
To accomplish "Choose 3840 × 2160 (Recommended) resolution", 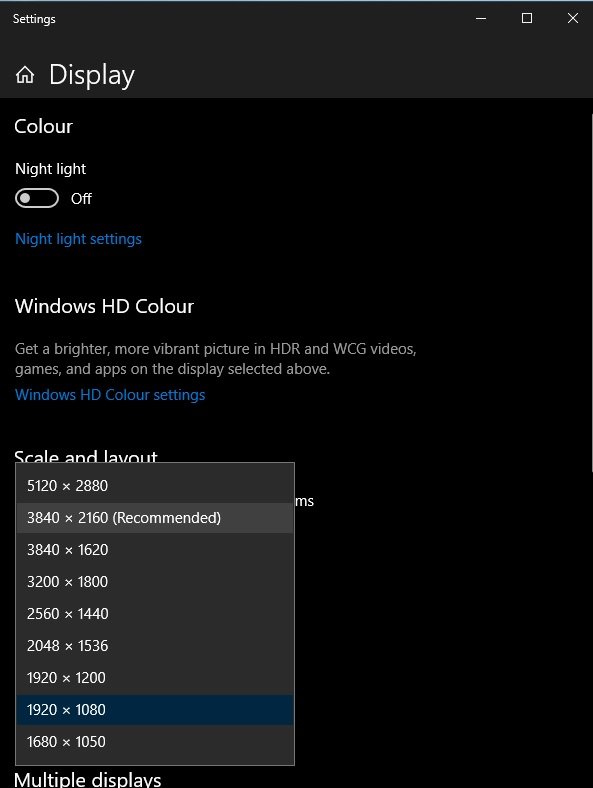I will 155,518.
